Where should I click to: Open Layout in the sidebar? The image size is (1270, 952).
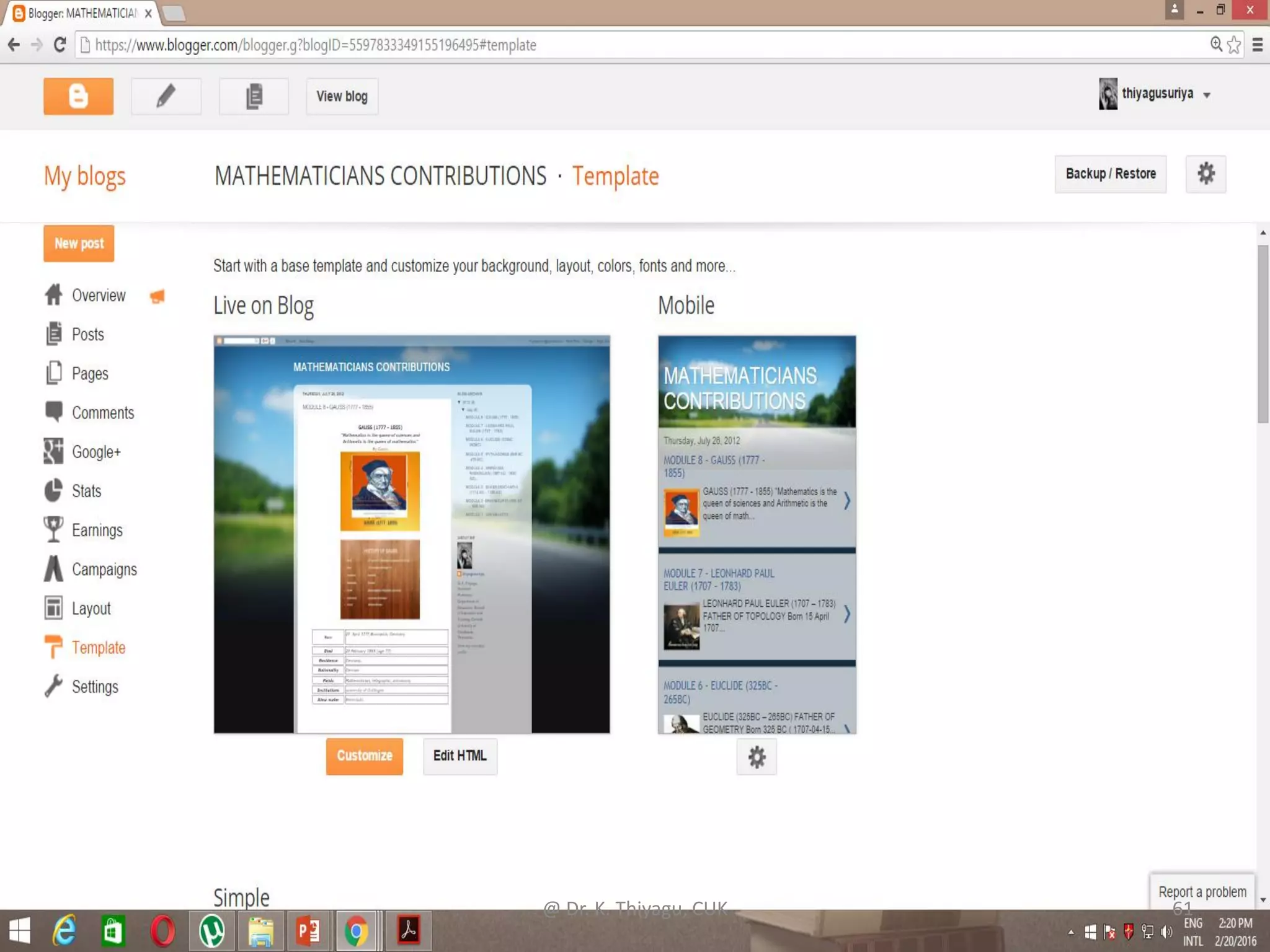[91, 609]
